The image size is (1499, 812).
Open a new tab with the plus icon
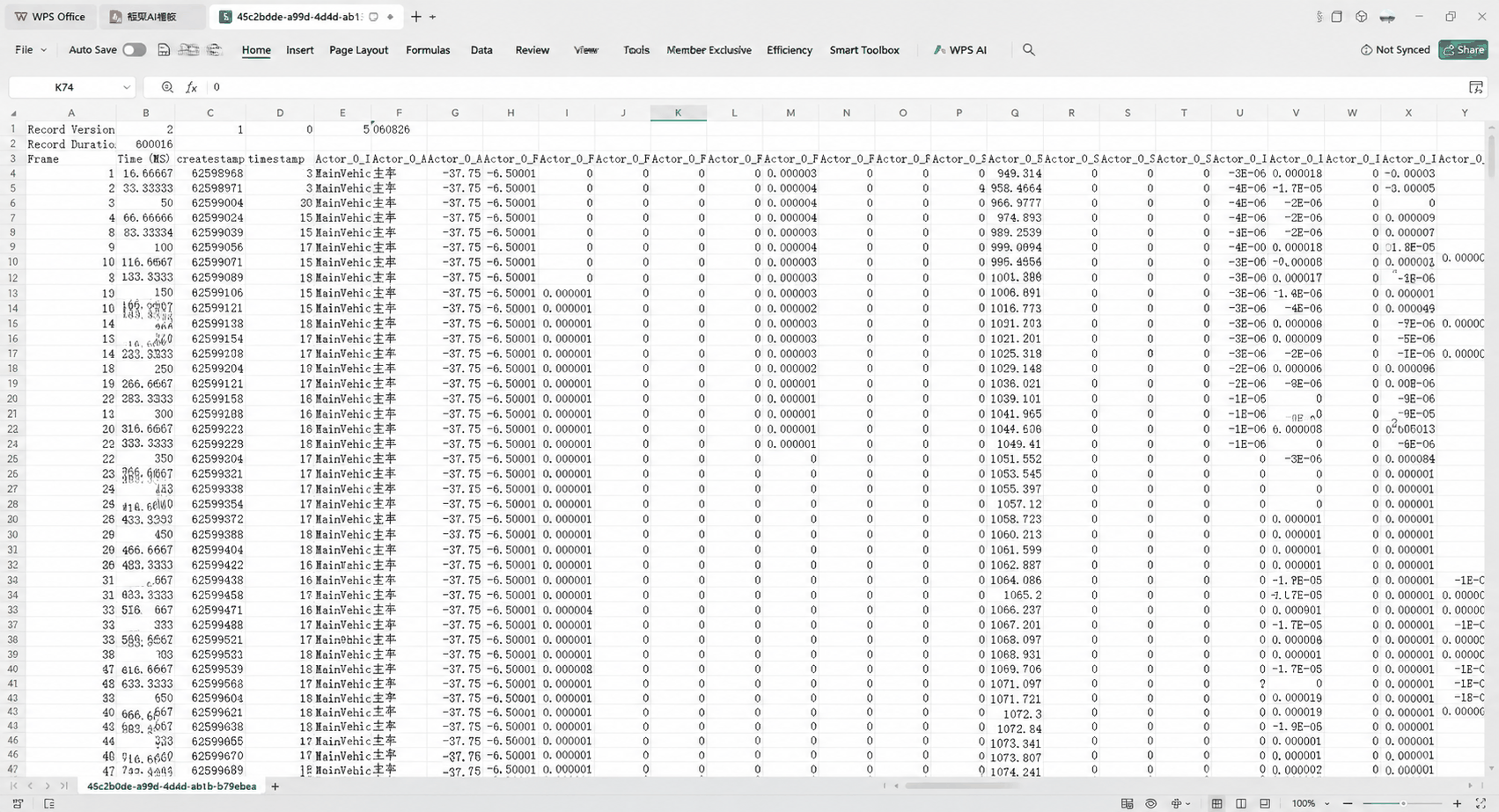(x=416, y=17)
